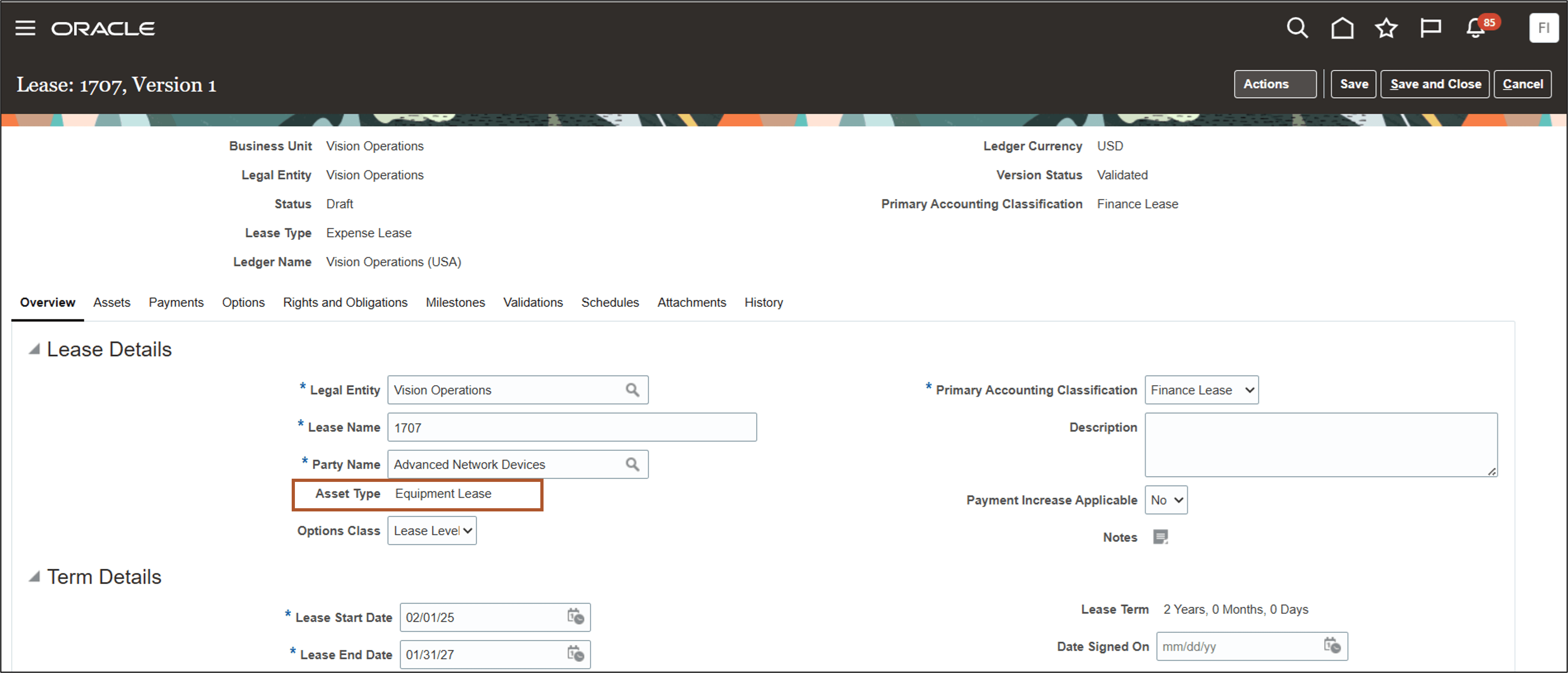Click Save and Close

1435,84
